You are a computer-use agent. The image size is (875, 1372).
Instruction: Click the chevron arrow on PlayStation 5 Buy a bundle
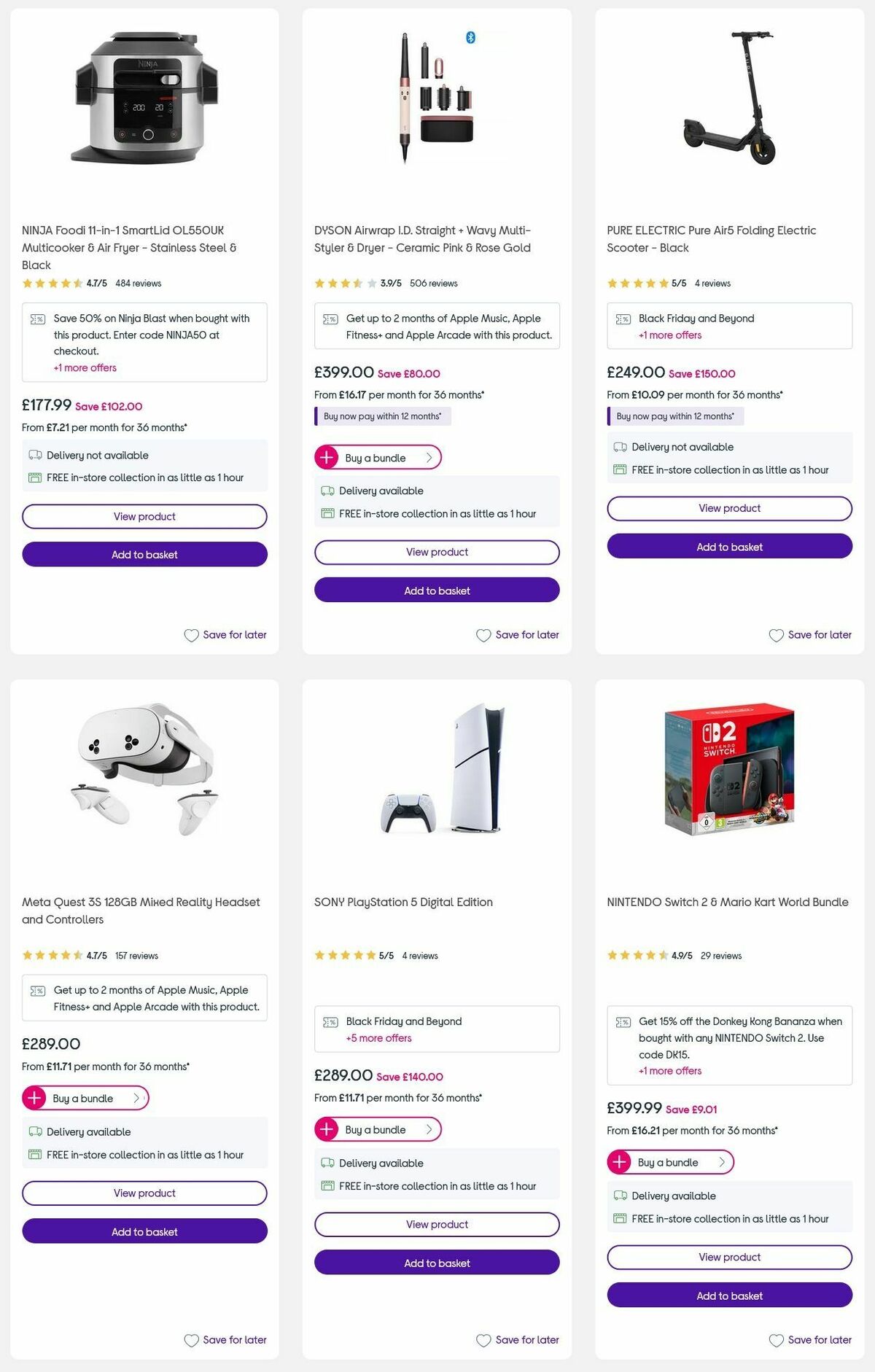pyautogui.click(x=430, y=1129)
